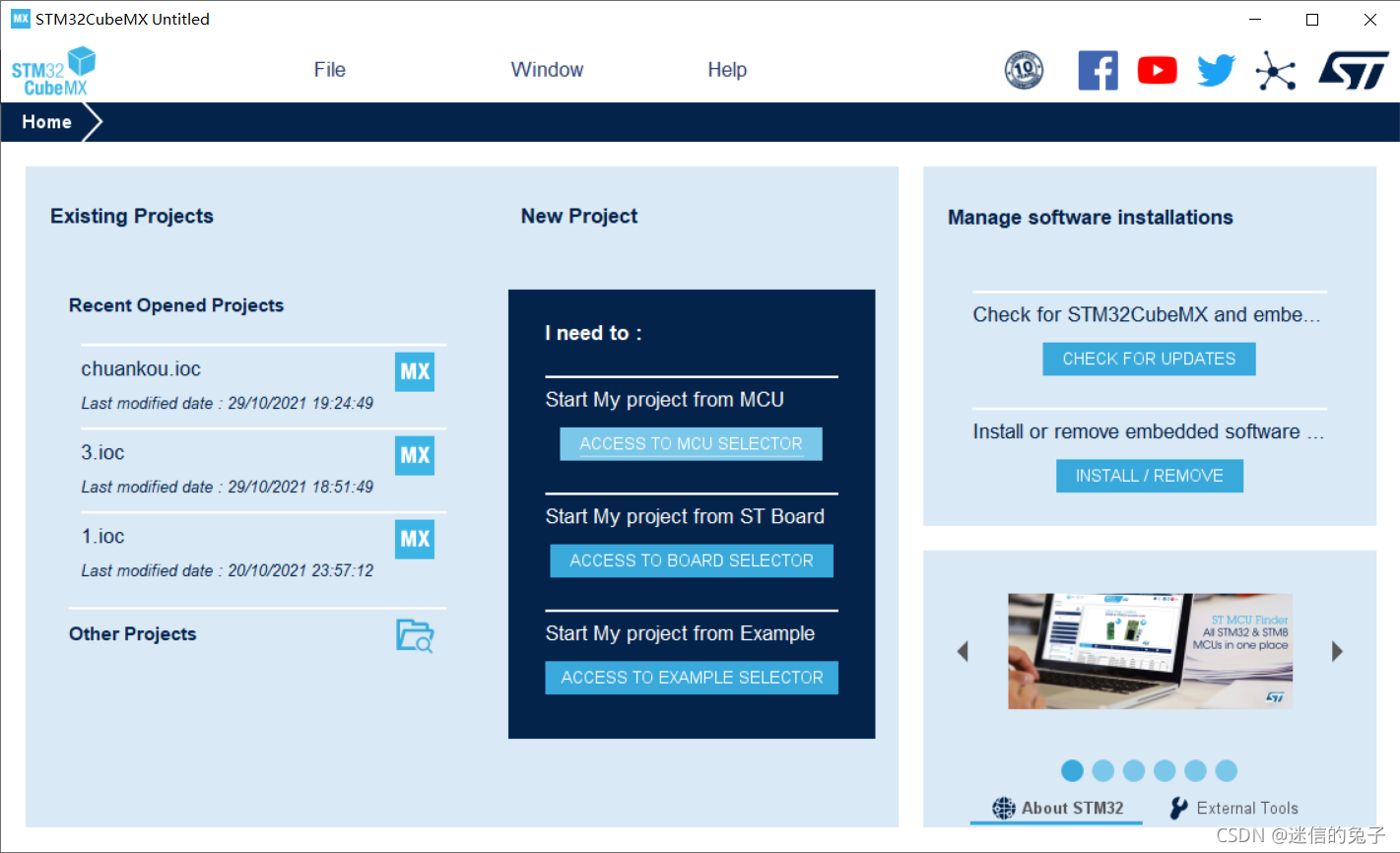Select fifth carousel page dot
The height and width of the screenshot is (853, 1400).
(x=1195, y=770)
